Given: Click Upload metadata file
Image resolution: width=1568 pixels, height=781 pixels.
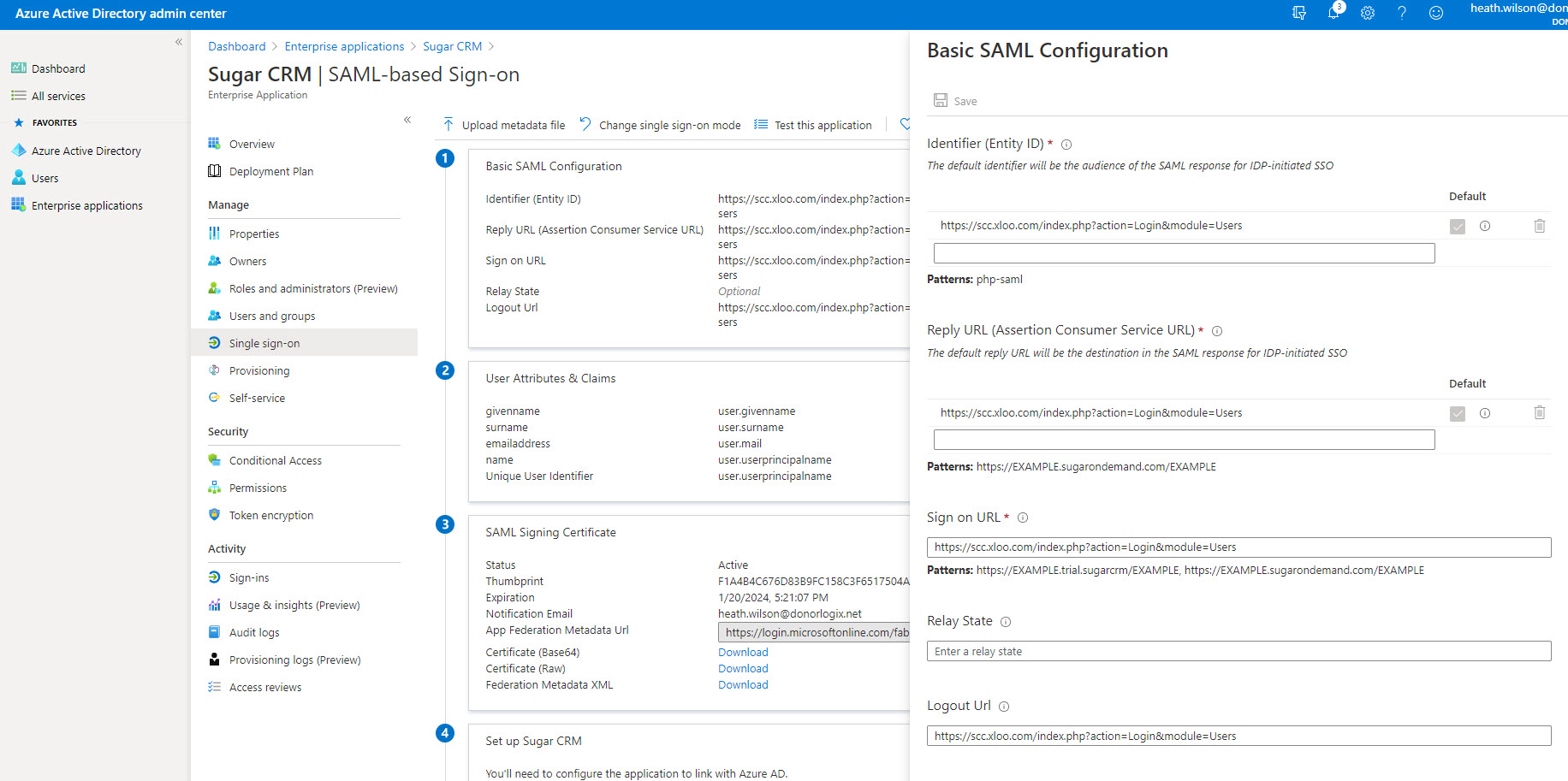Looking at the screenshot, I should [503, 125].
